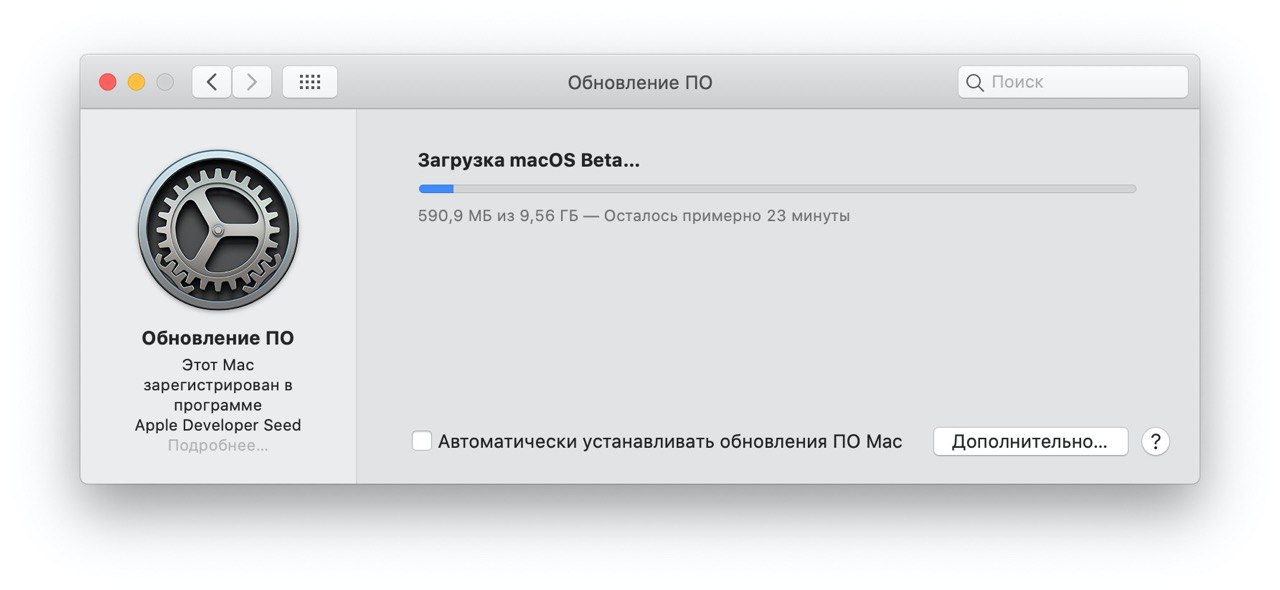Click the "Автоматически устанавливать обновления ПО Mac" label
Screen dimensions: 1280x590
(670, 442)
